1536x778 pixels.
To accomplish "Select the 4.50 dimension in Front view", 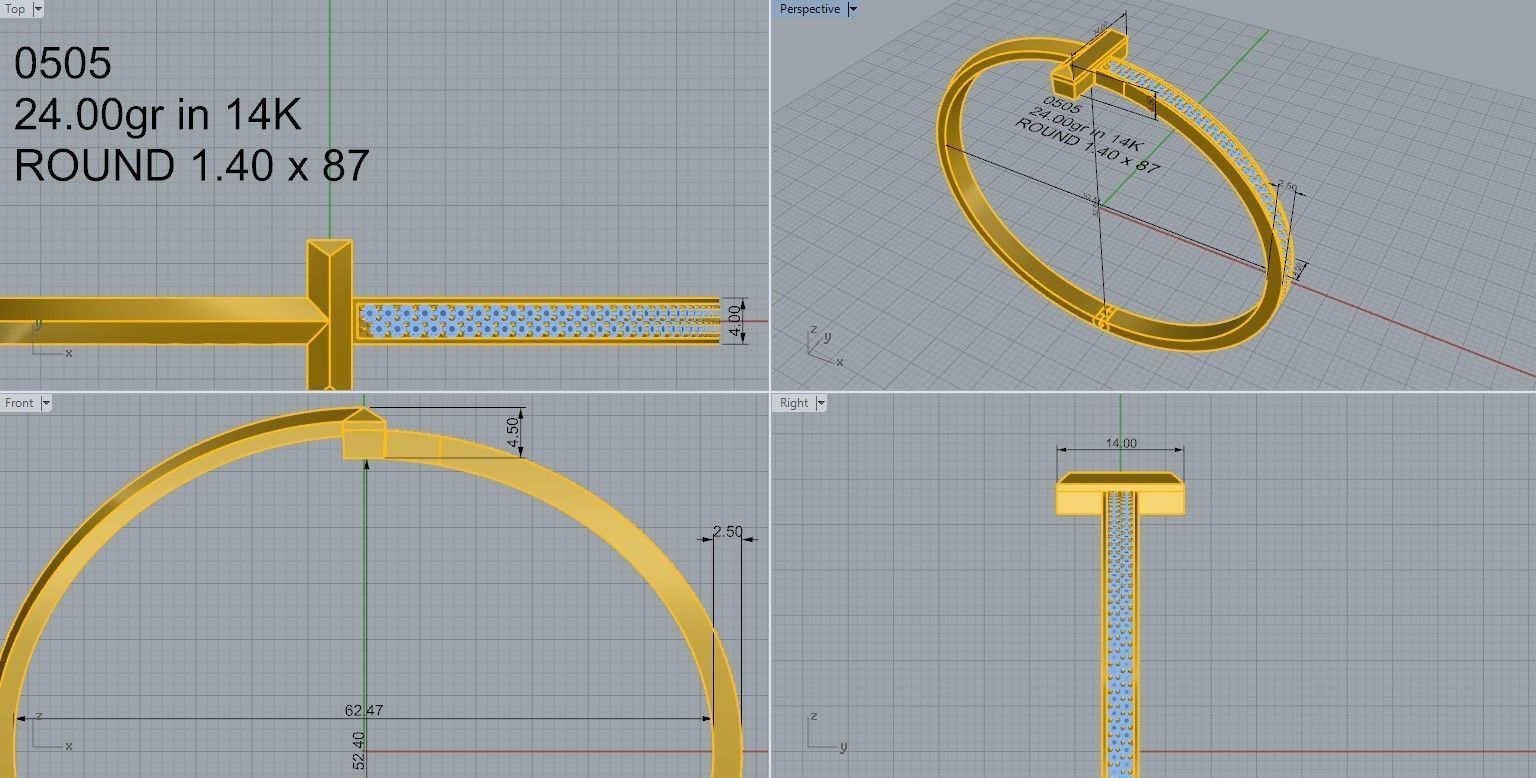I will coord(513,432).
